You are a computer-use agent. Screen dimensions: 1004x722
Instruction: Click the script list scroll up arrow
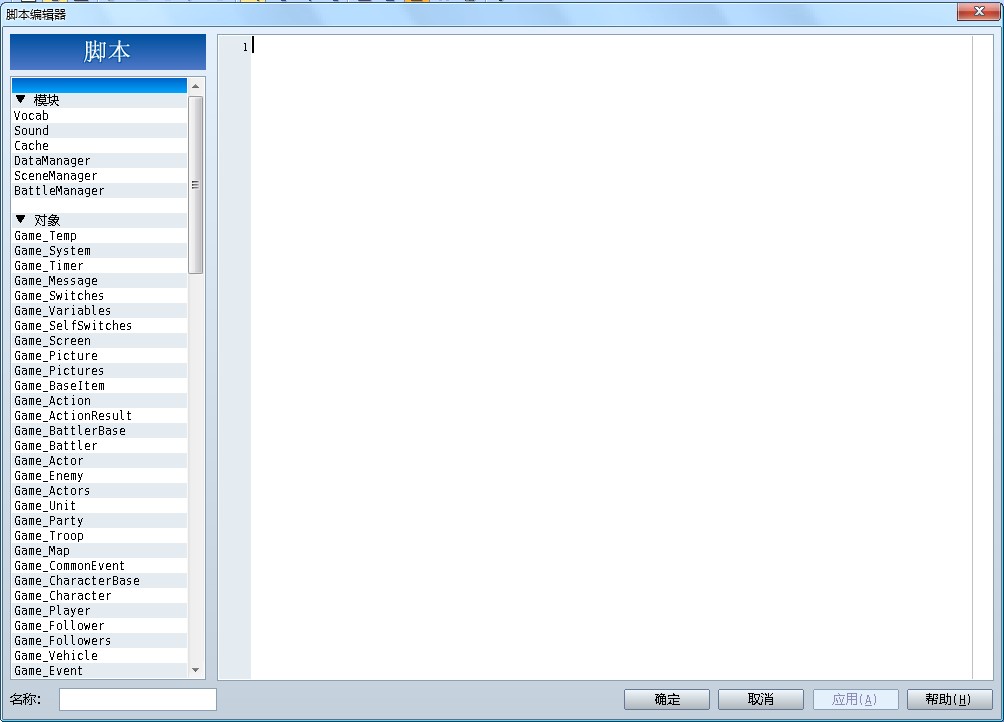196,86
